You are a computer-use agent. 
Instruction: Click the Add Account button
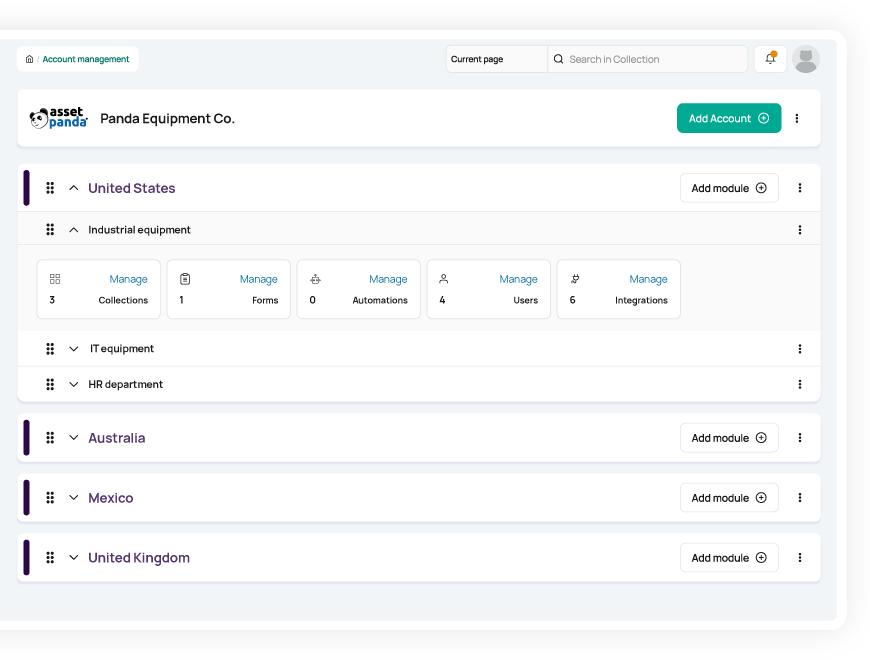pyautogui.click(x=729, y=118)
